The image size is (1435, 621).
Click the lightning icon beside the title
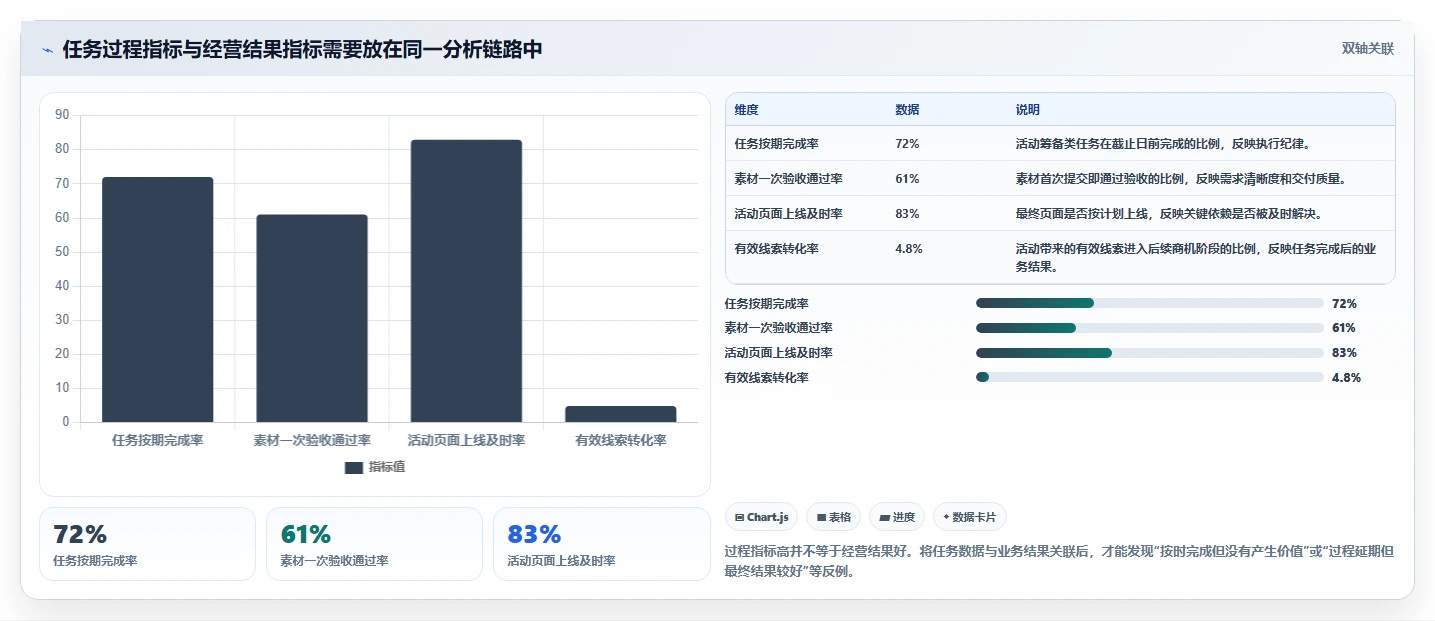47,50
